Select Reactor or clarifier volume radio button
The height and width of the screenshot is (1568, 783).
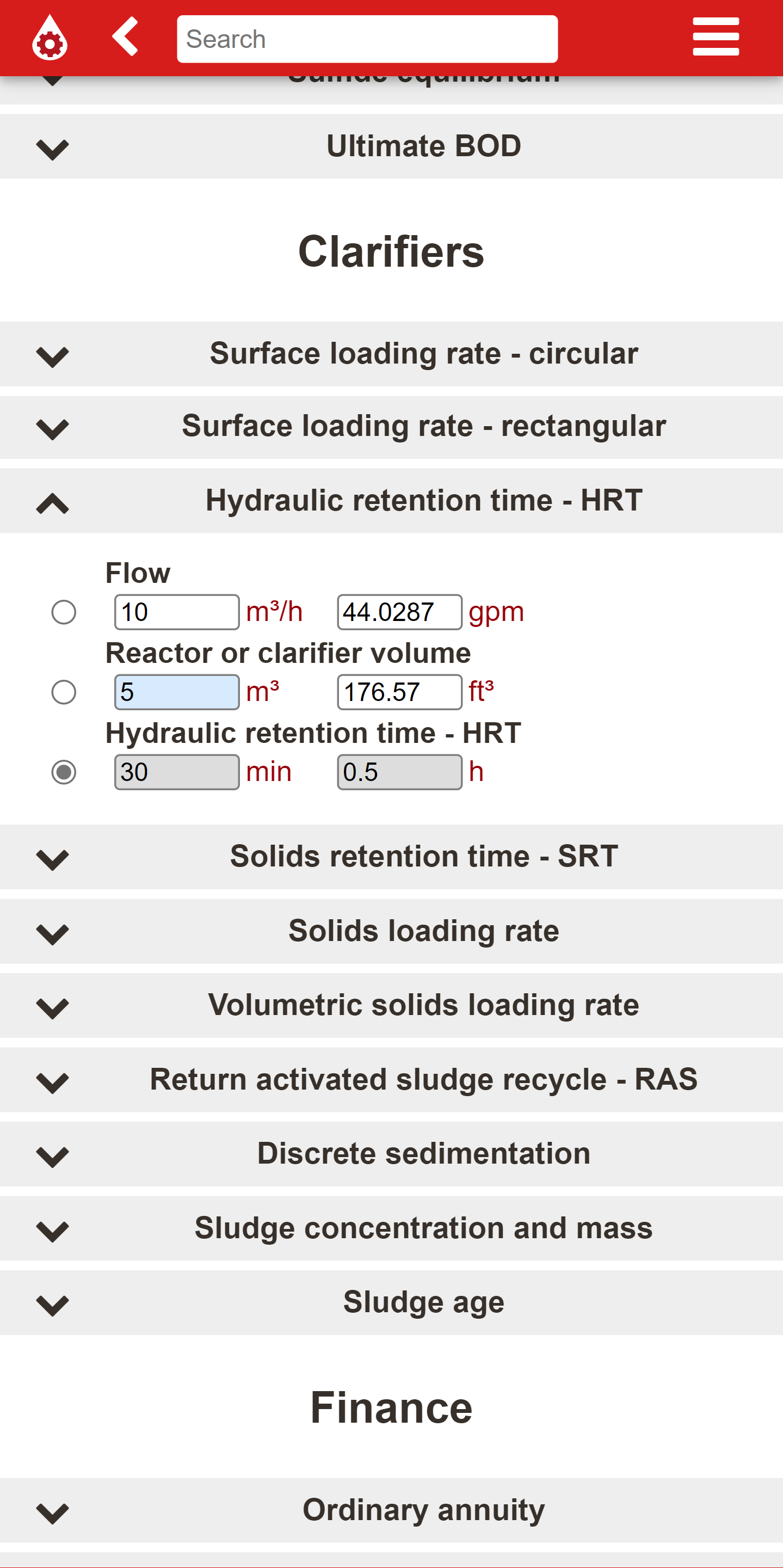coord(64,692)
